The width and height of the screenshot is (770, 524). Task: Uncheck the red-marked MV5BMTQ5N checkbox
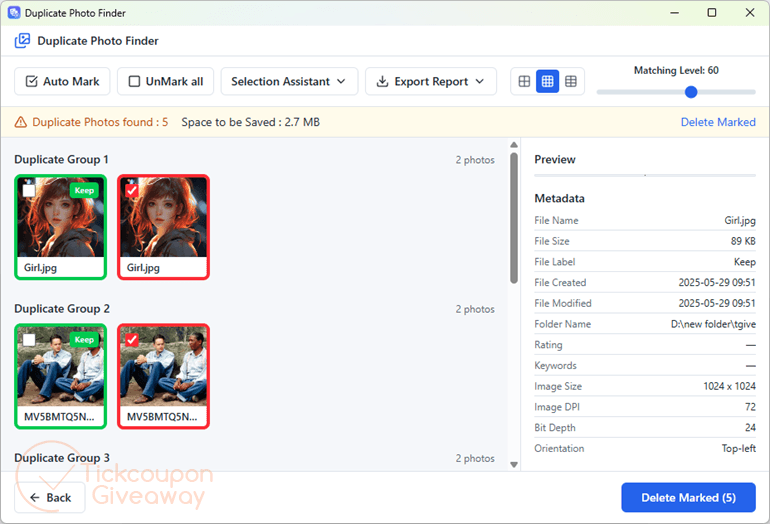point(132,340)
